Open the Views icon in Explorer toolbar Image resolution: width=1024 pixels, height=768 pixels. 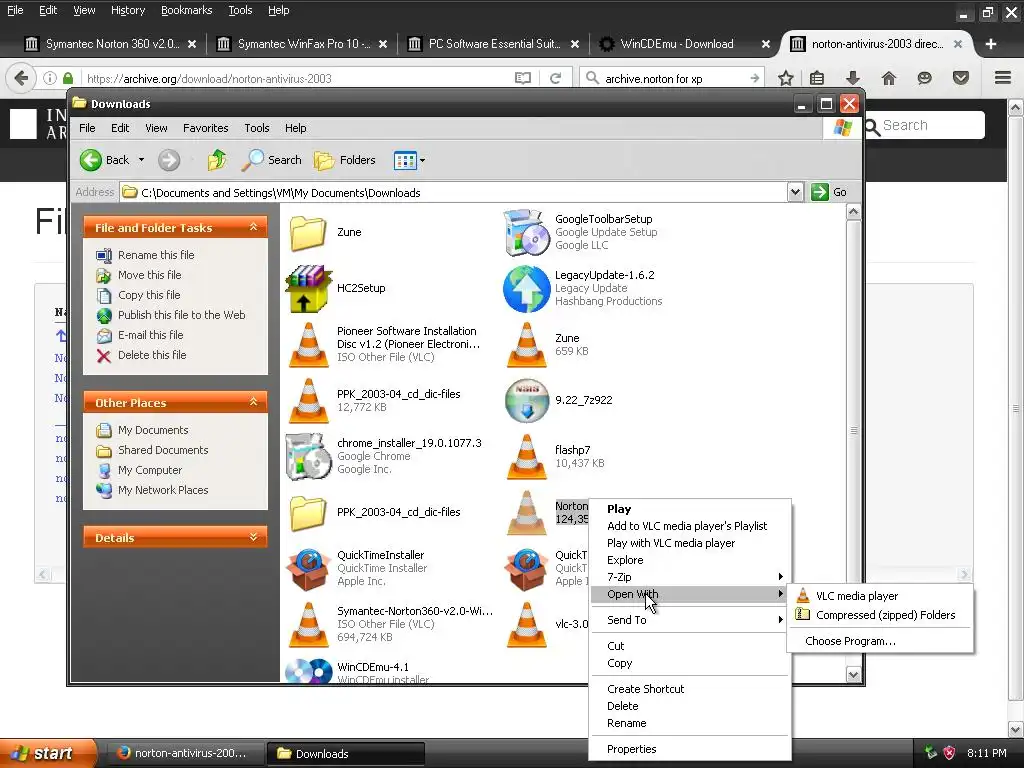[405, 160]
